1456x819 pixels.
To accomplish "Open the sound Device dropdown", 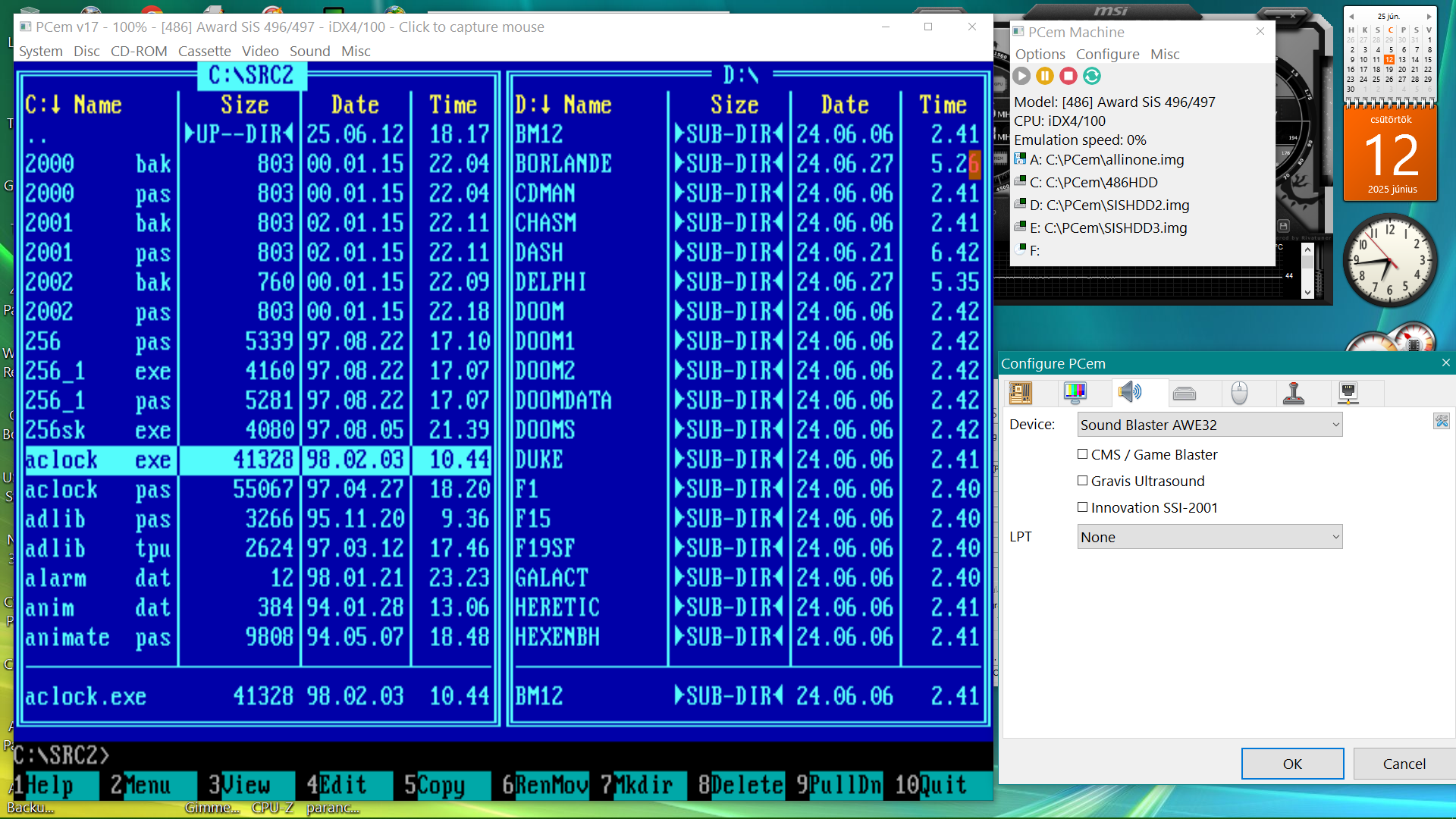I will [x=1210, y=425].
